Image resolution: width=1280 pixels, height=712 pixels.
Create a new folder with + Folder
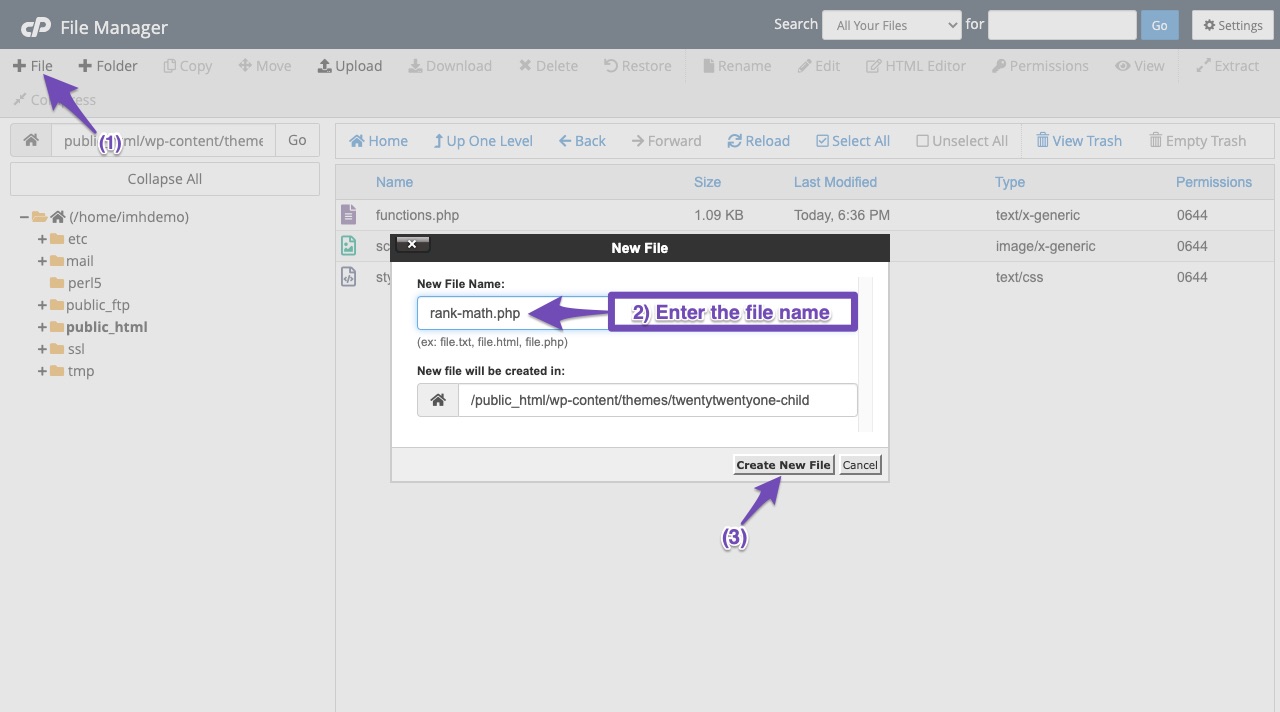click(108, 66)
